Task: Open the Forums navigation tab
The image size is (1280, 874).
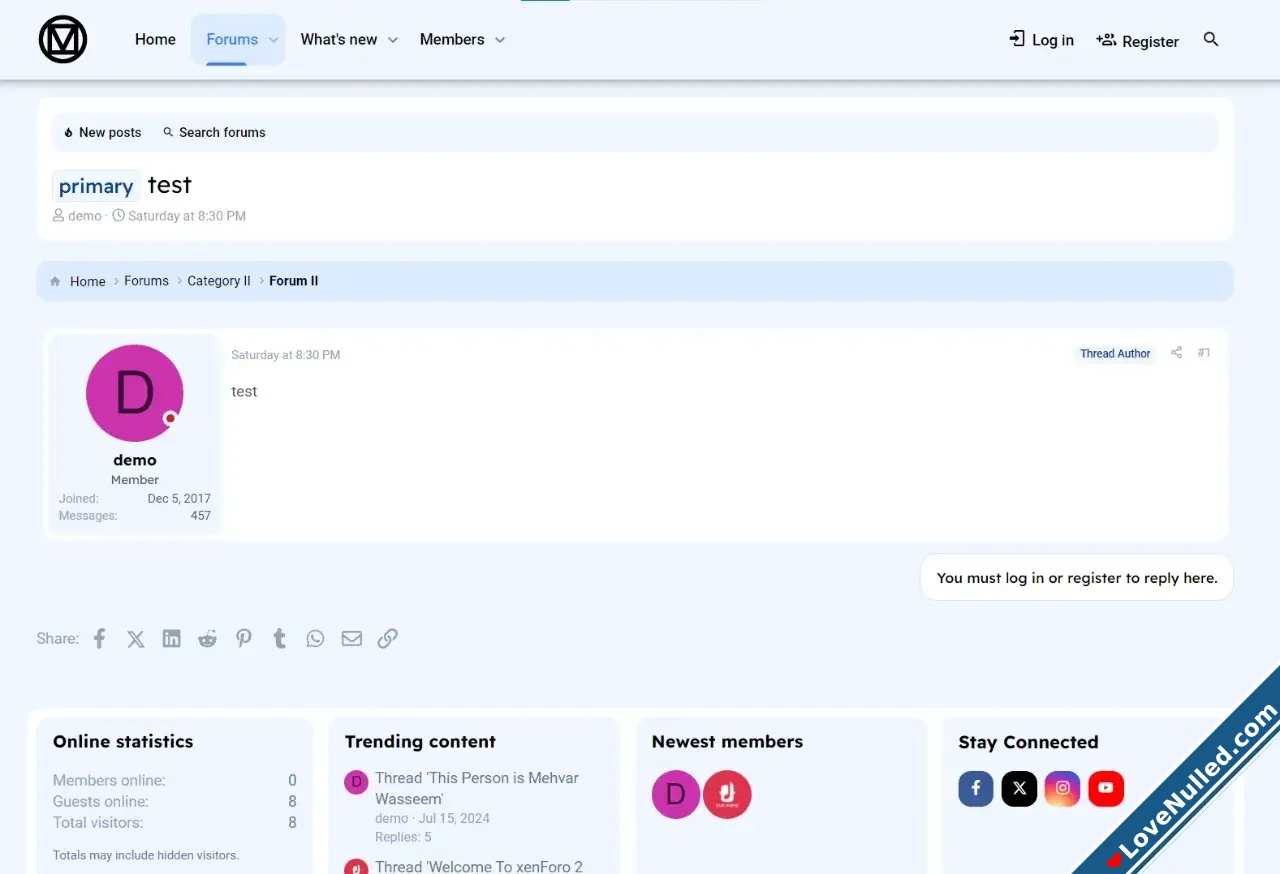Action: 232,40
